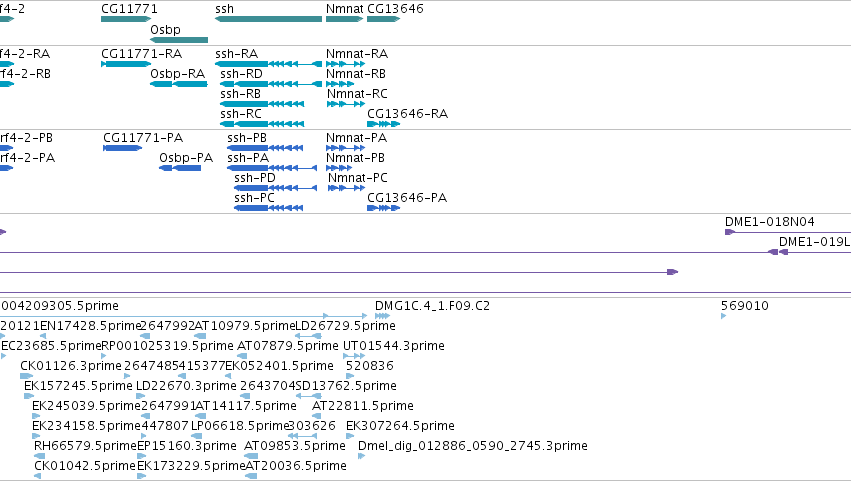Select protein ssh-PB
Image resolution: width=851 pixels, height=481 pixels.
pyautogui.click(x=265, y=148)
